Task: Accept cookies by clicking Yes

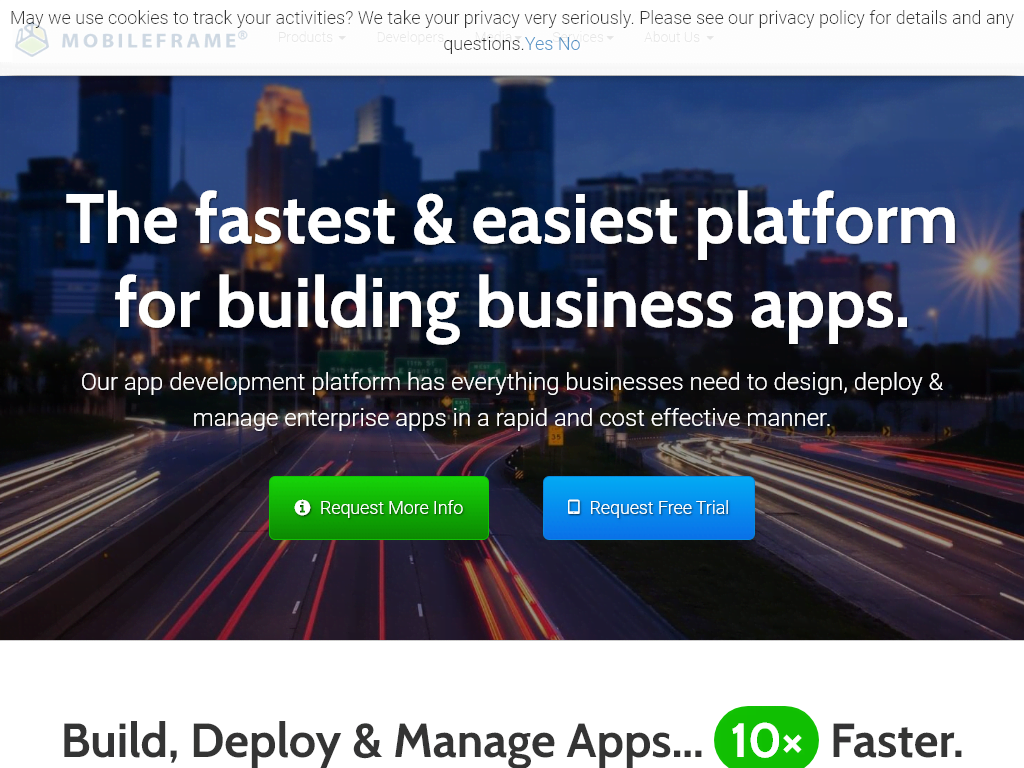Action: tap(539, 44)
